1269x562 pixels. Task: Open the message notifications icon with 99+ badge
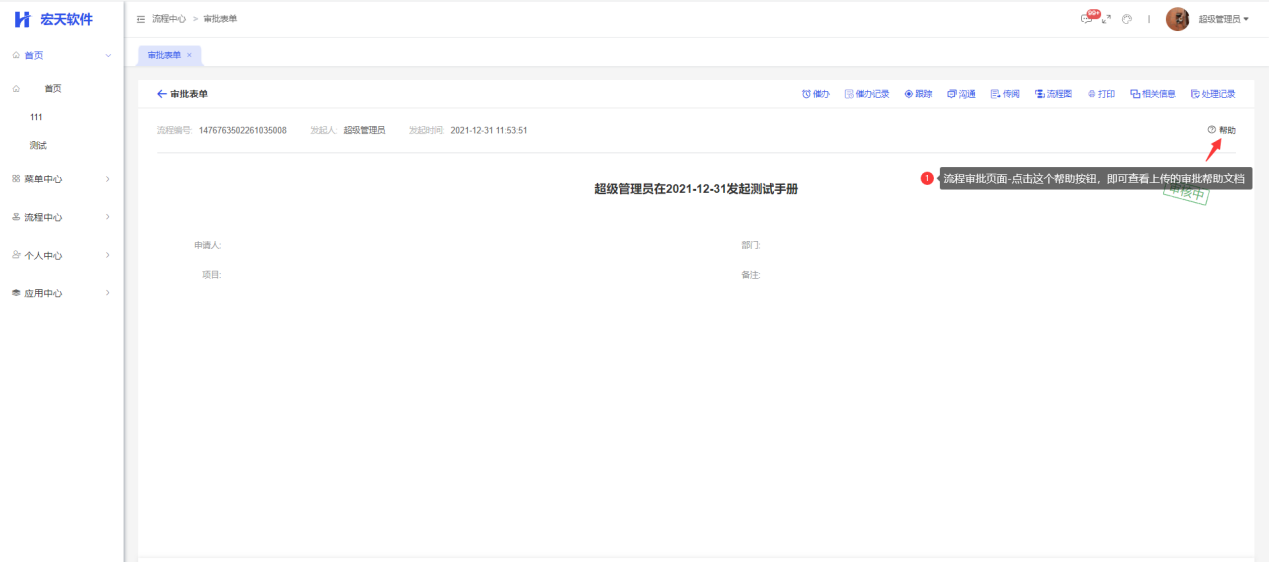tap(1087, 19)
